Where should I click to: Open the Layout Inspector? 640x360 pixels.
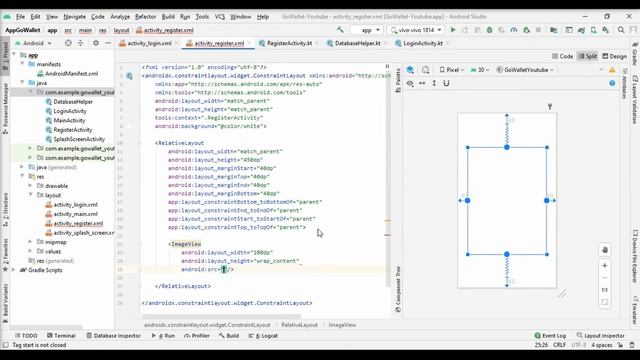pos(600,336)
